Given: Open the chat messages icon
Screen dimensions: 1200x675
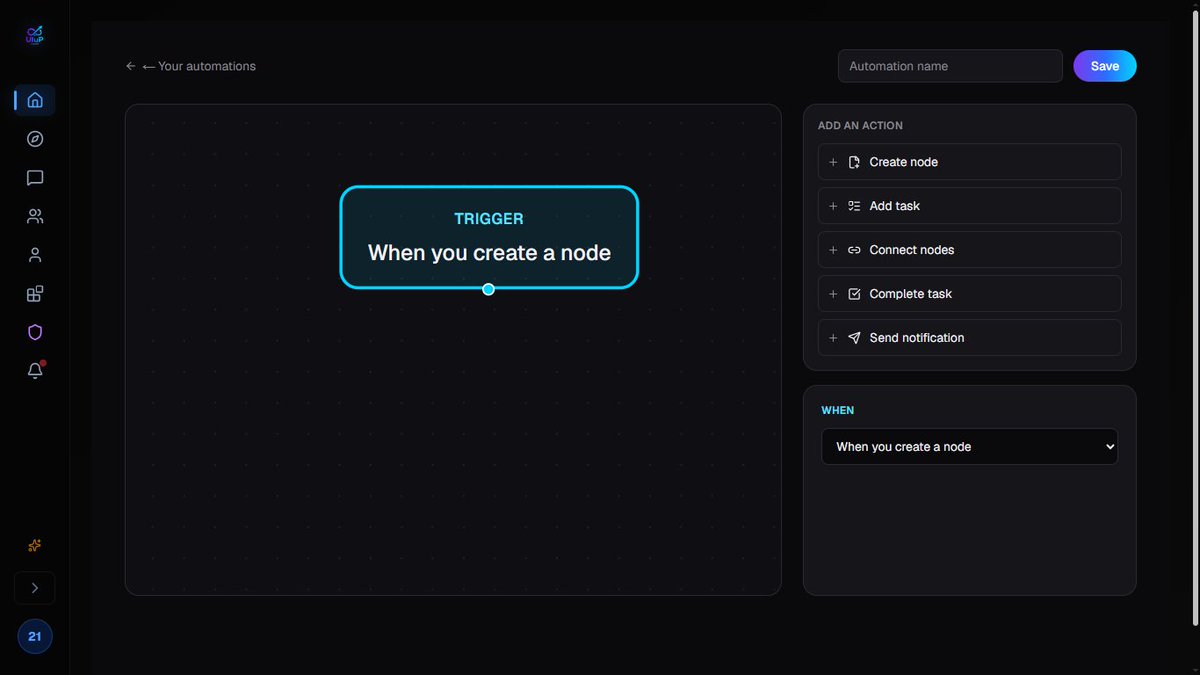Looking at the screenshot, I should coord(35,178).
